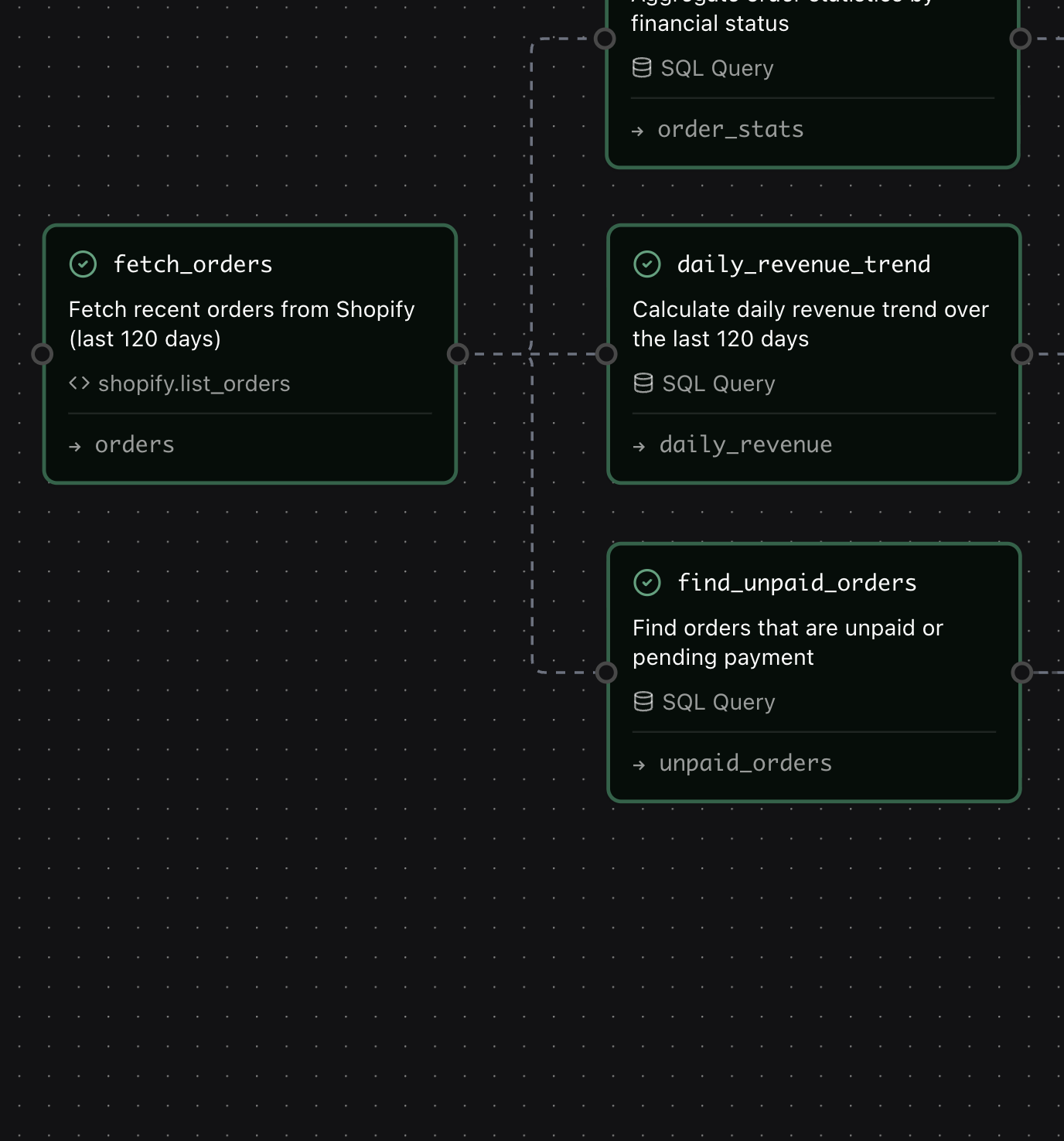This screenshot has width=1064, height=1141.
Task: Click the arrow icon next to orders output
Action: [75, 446]
